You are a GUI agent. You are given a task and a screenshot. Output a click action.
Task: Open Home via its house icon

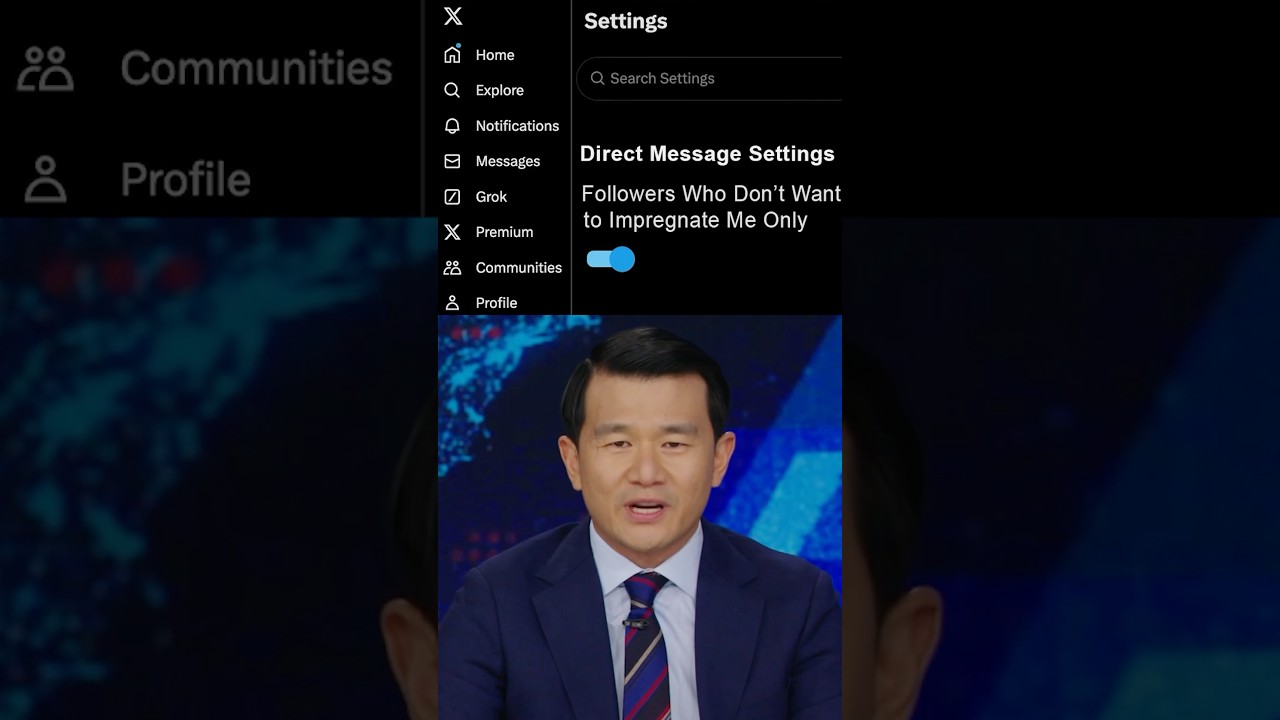coord(452,54)
